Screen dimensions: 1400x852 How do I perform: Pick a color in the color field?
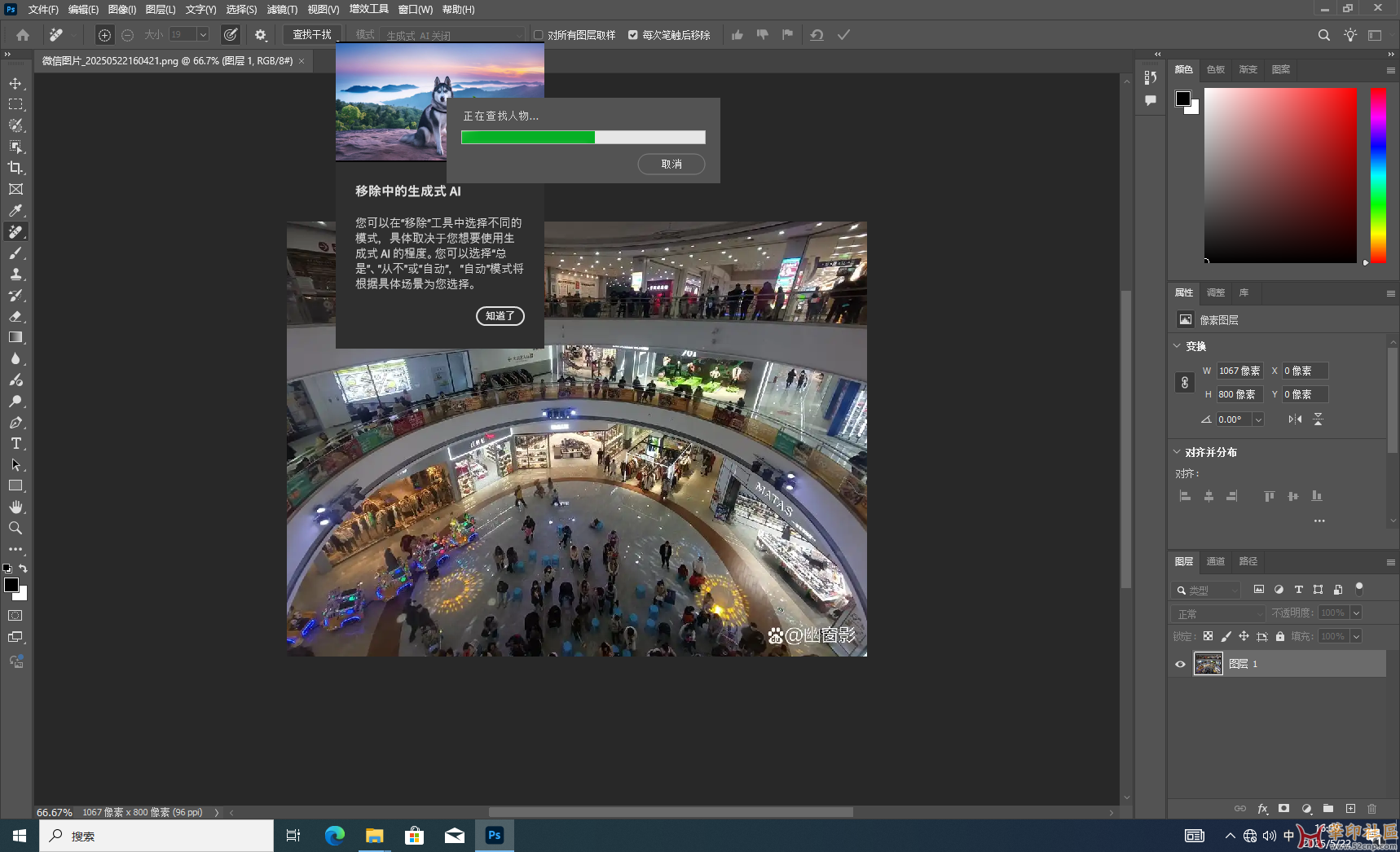click(1281, 175)
